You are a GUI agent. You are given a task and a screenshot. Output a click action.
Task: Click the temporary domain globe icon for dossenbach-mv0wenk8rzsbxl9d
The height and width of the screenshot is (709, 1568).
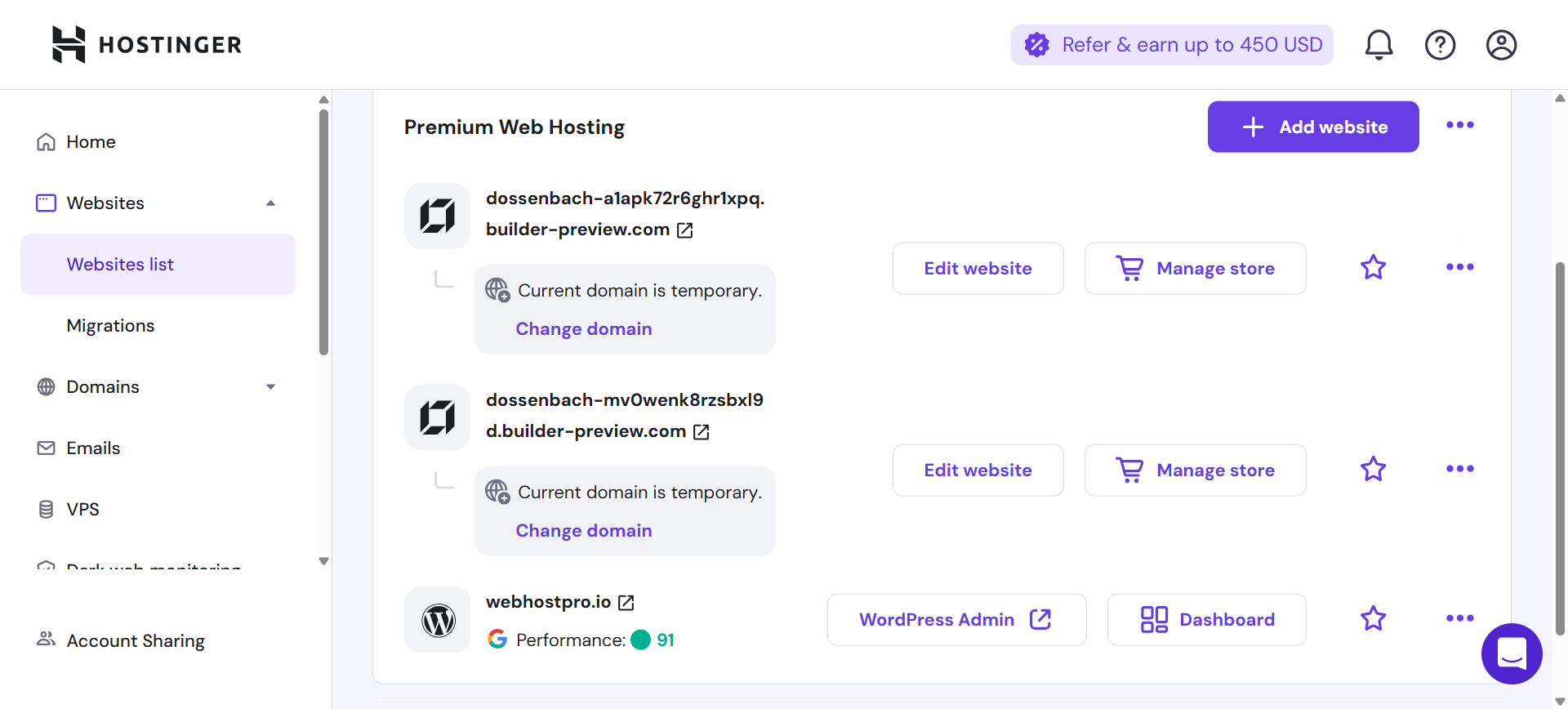tap(497, 492)
